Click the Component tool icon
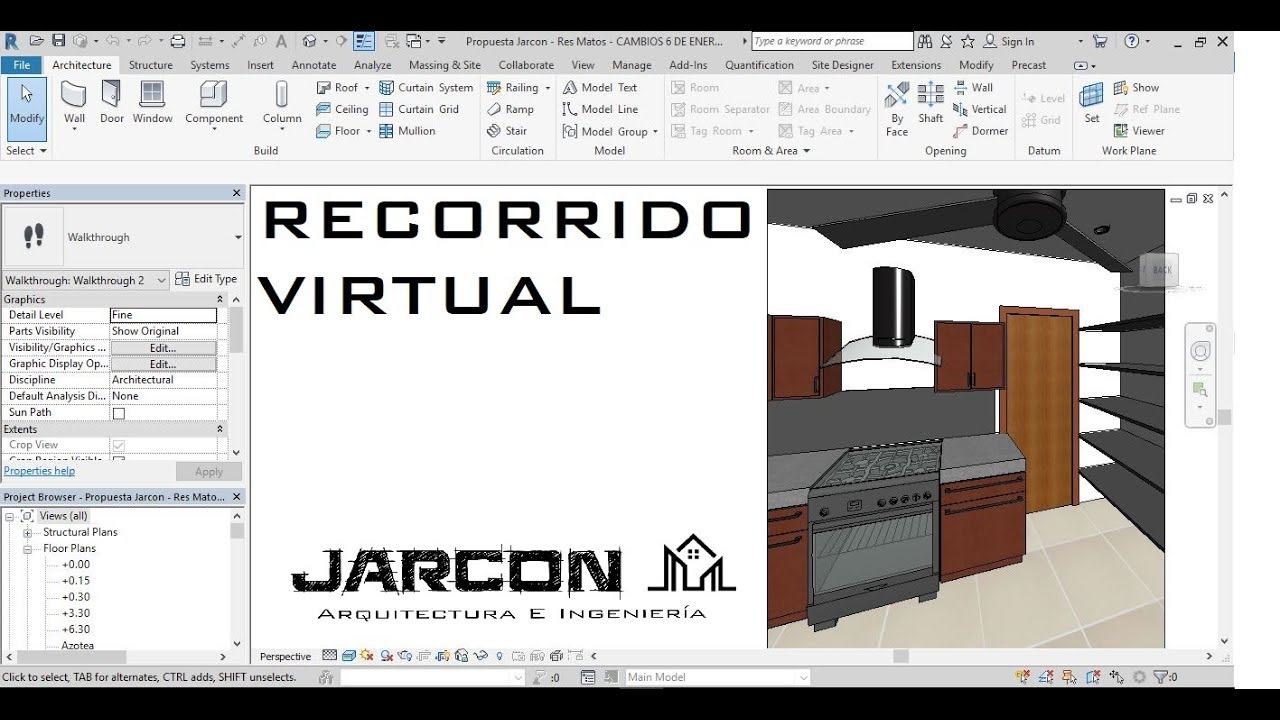The height and width of the screenshot is (720, 1280). tap(214, 94)
